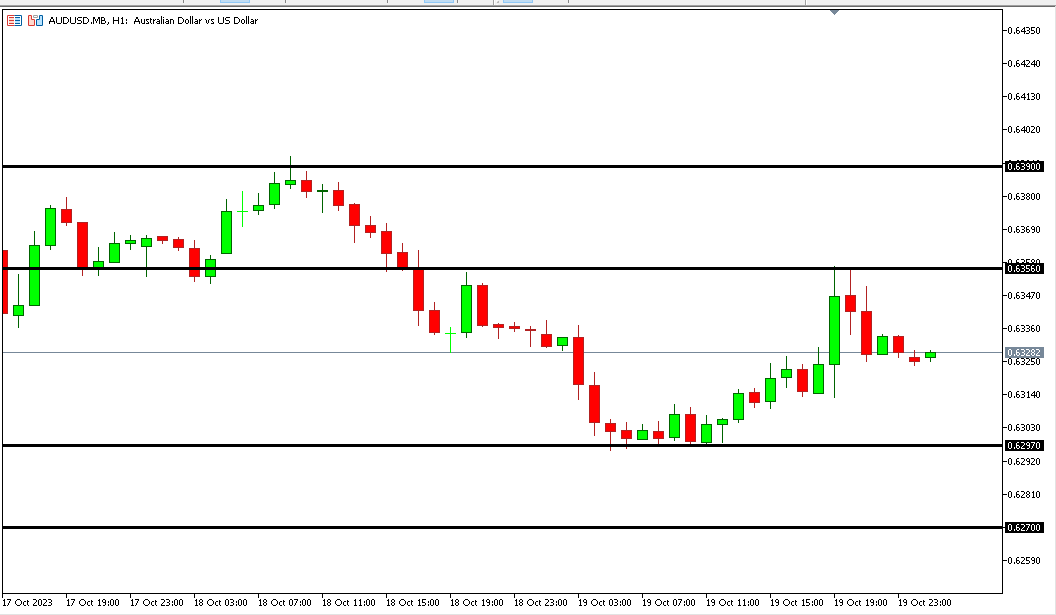The width and height of the screenshot is (1056, 615).
Task: Click the 19 Oct 15:00 time label
Action: (x=796, y=602)
